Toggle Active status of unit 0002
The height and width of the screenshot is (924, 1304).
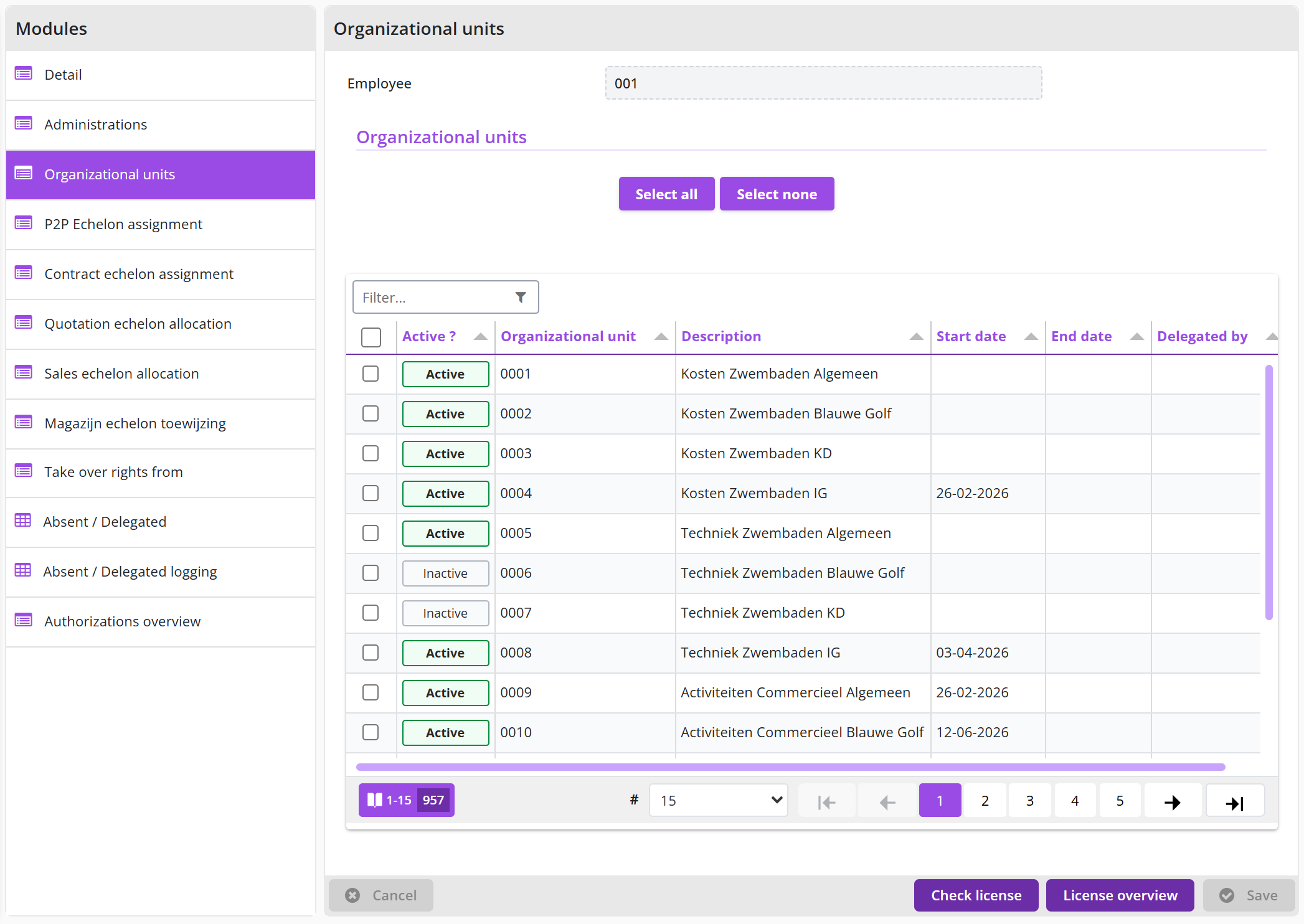pos(445,414)
